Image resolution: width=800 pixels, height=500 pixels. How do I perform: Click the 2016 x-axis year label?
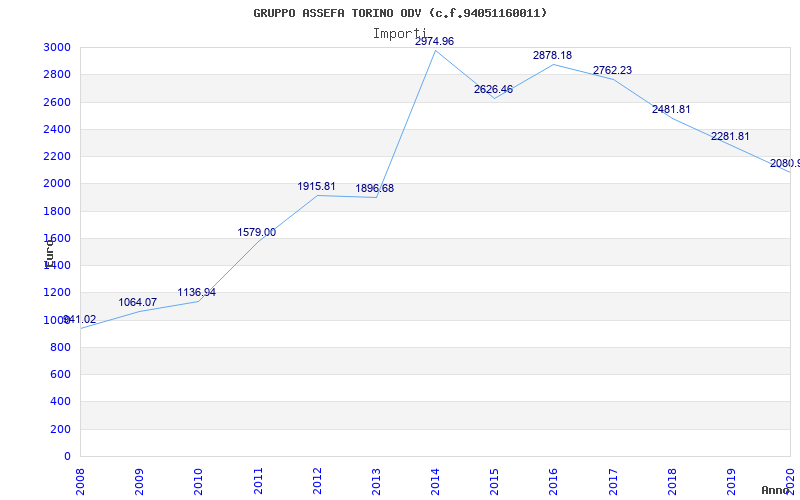[x=554, y=481]
